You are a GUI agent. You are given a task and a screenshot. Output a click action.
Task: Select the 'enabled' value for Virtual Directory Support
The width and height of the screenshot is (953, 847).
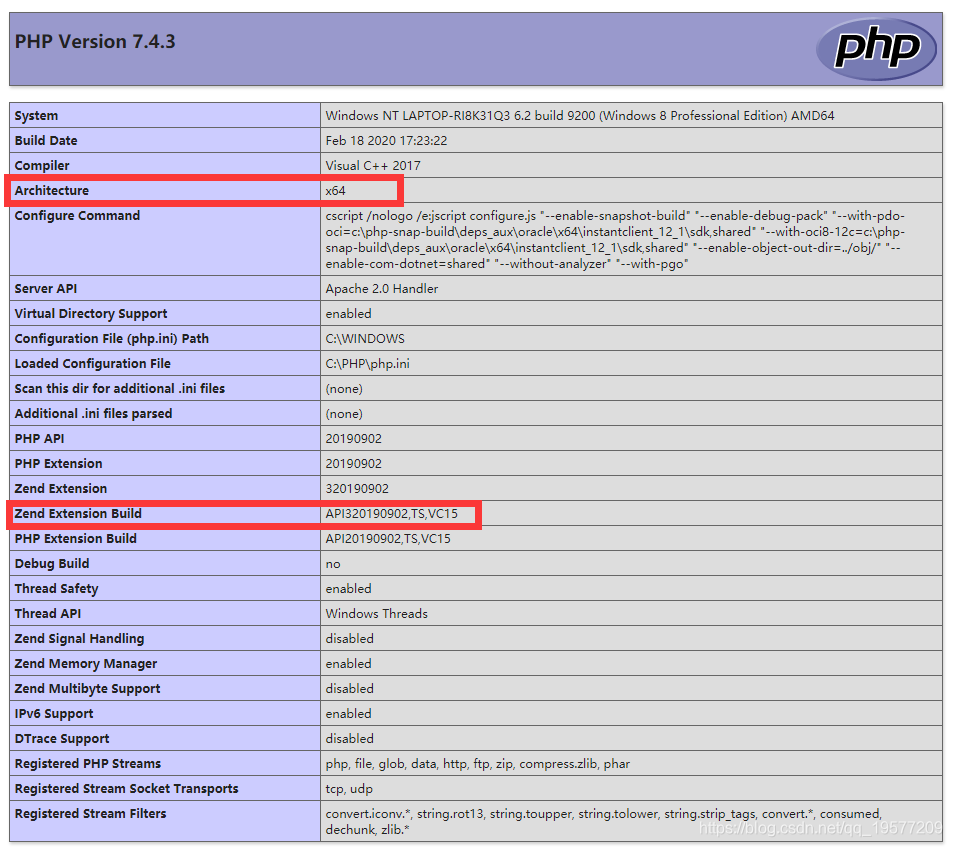[348, 314]
